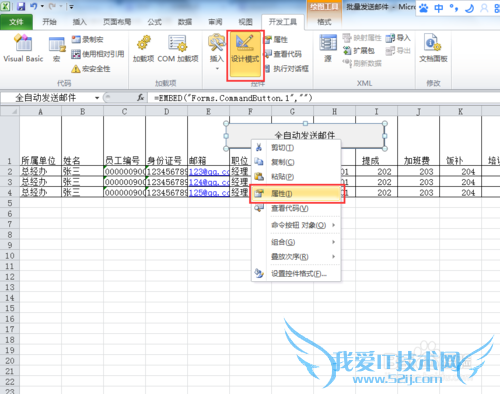This screenshot has height=394, width=500.
Task: Choose View Code (查看代码) in context menu
Action: point(297,208)
